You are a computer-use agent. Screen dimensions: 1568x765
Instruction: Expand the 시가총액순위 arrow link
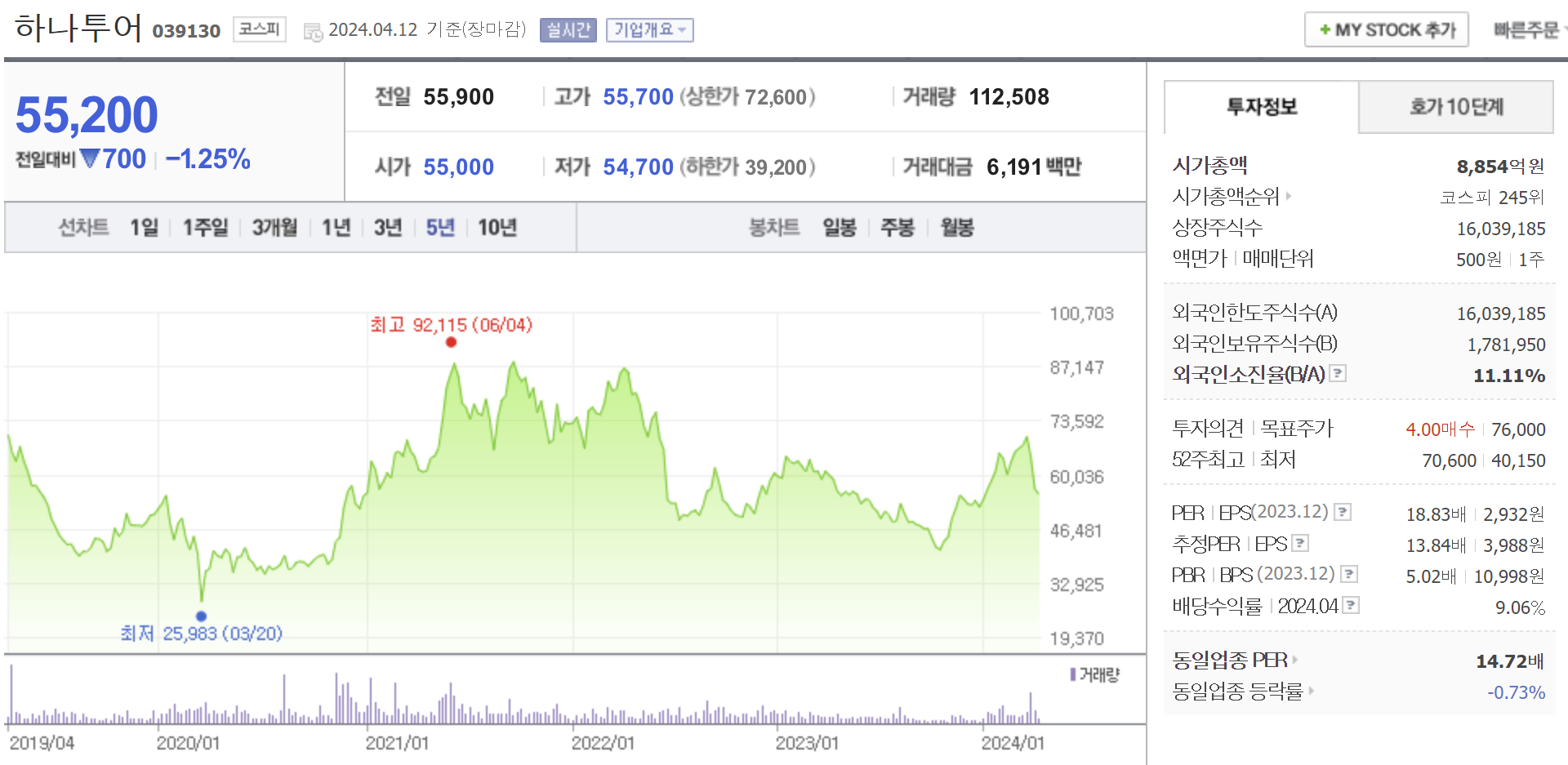coord(1288,196)
